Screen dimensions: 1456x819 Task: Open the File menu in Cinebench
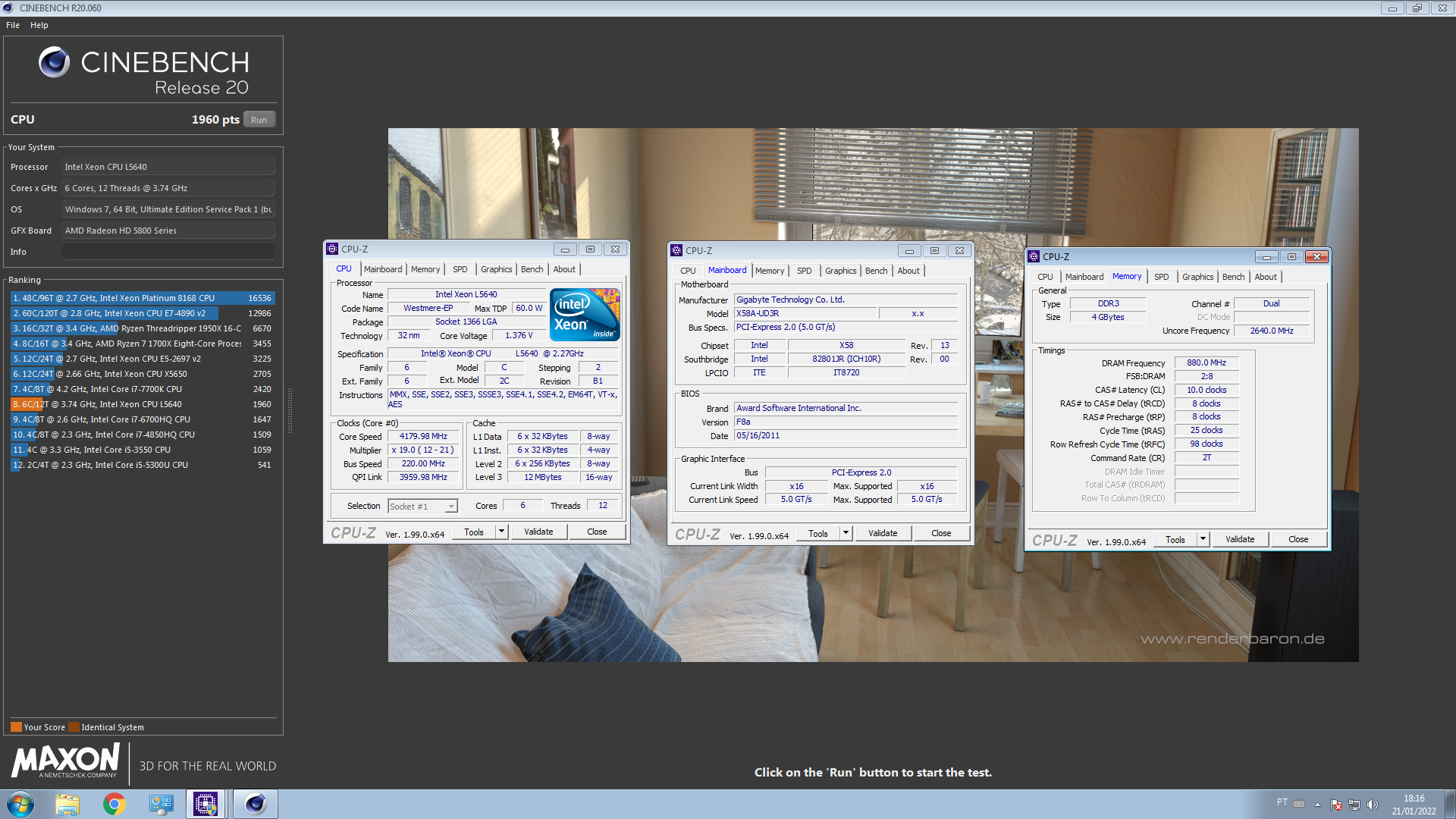(13, 25)
